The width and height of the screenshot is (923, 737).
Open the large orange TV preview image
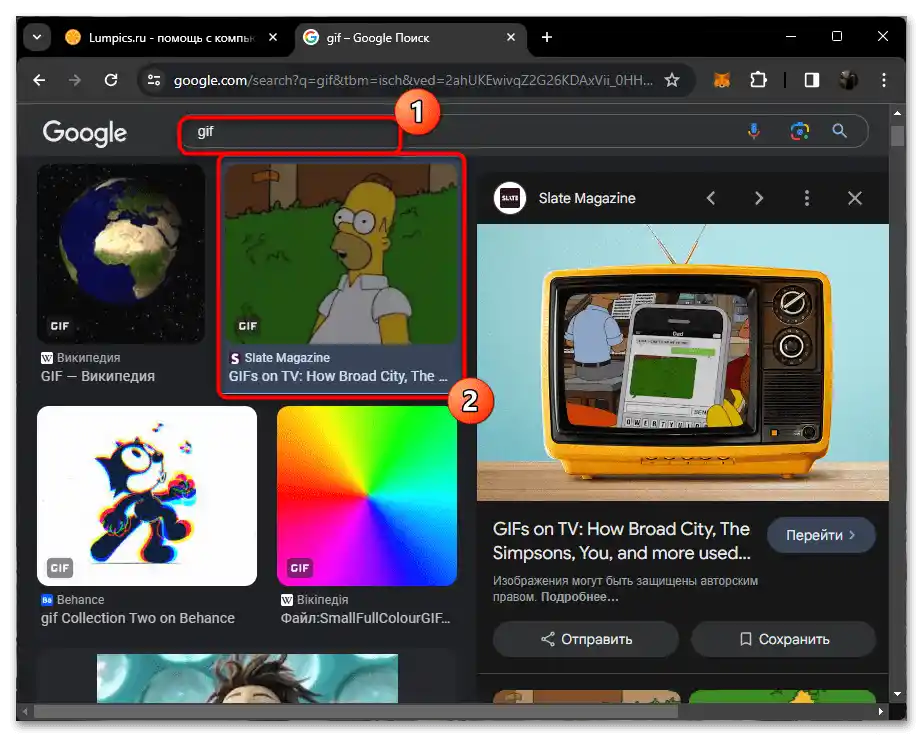point(683,363)
